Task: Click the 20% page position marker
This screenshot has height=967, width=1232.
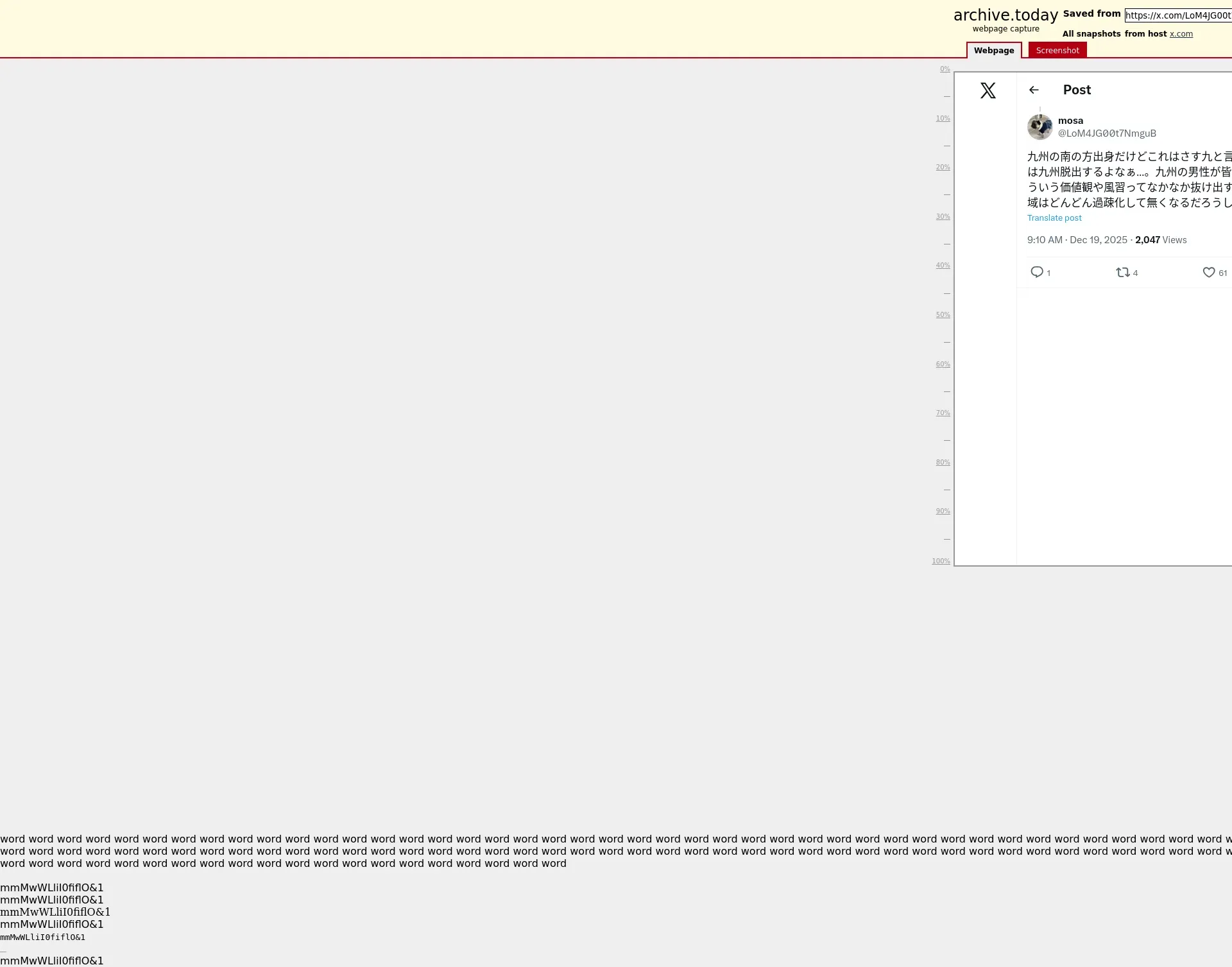Action: pos(942,167)
